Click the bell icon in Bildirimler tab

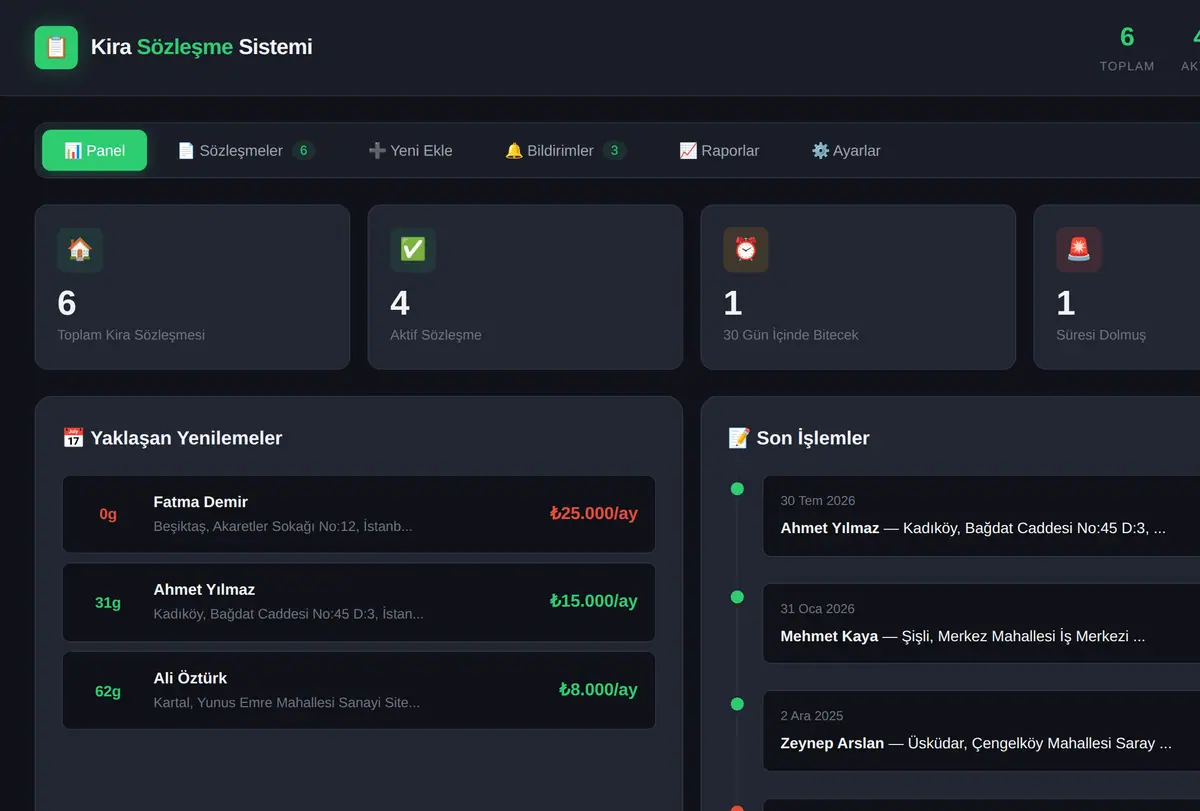(514, 151)
